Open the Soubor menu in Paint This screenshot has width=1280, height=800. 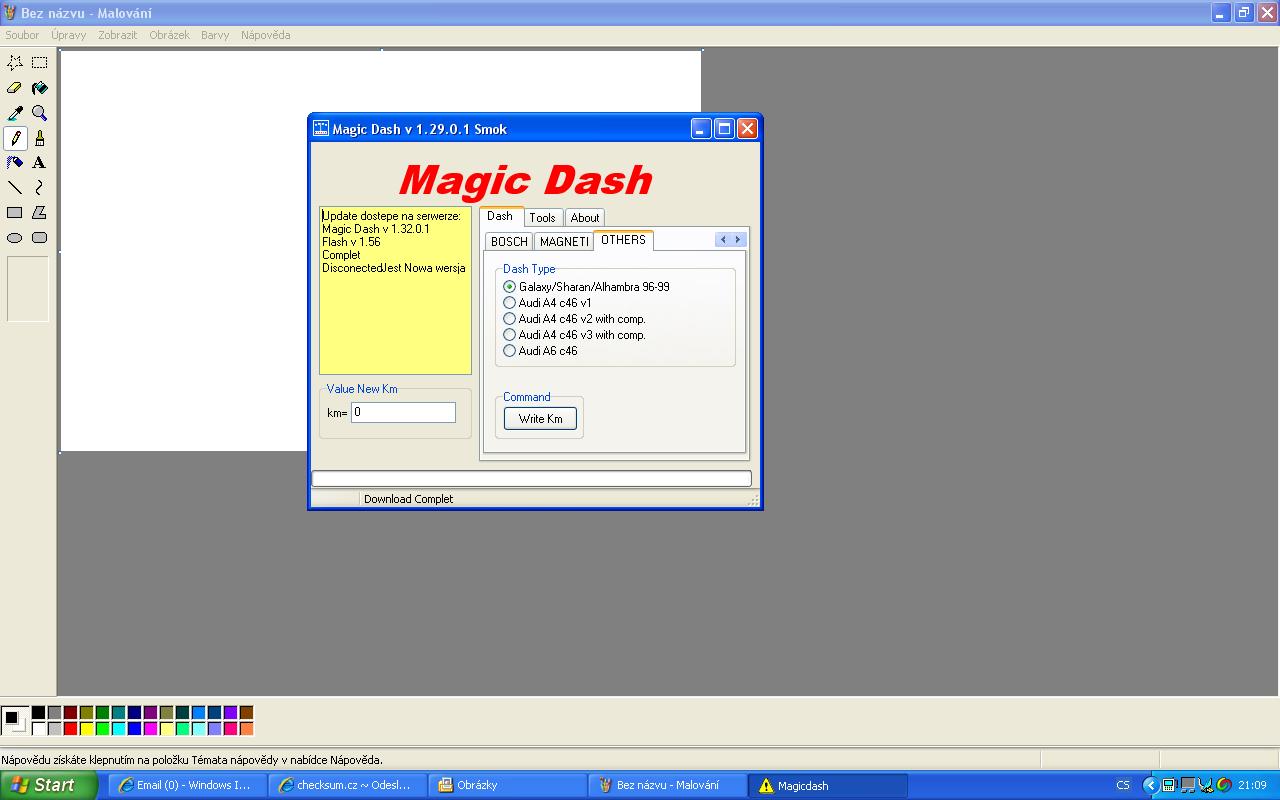[22, 35]
